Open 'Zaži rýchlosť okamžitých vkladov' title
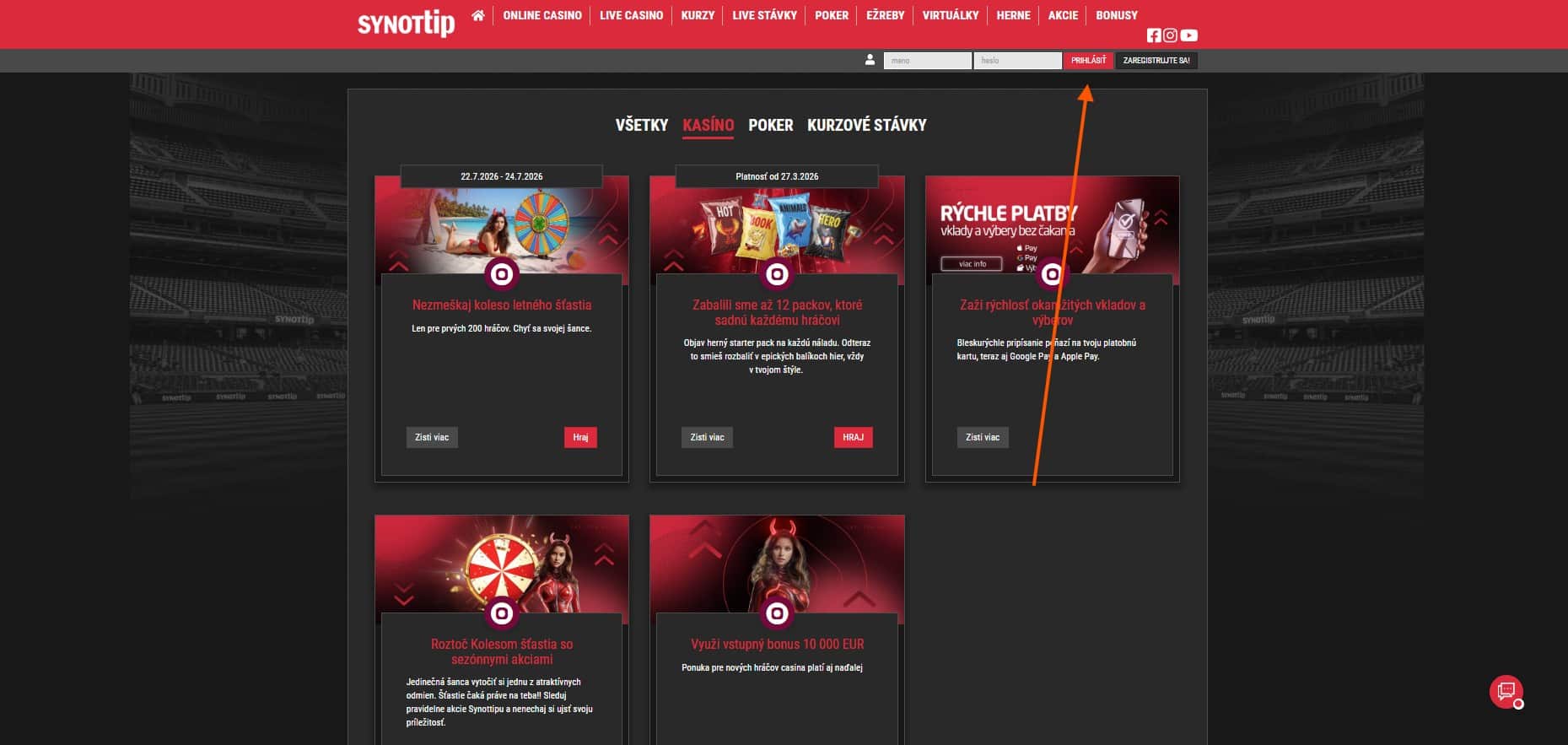 [x=1053, y=313]
